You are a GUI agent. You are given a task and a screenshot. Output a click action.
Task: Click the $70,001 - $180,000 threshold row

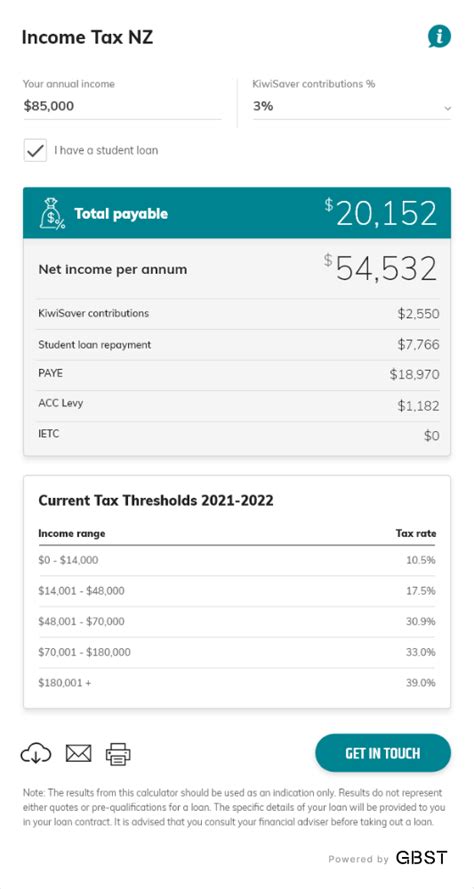click(x=237, y=652)
